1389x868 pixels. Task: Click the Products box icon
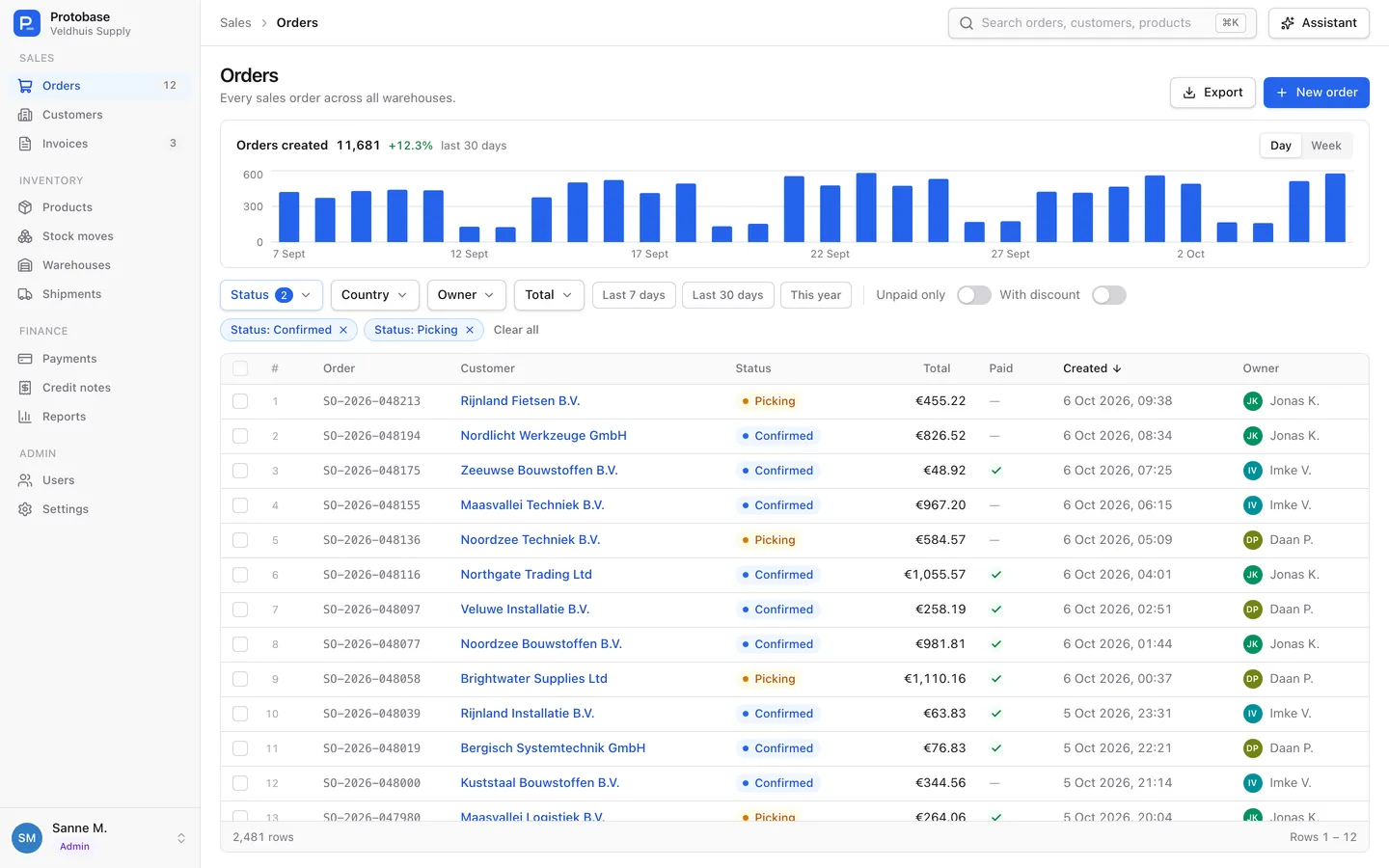[x=26, y=207]
